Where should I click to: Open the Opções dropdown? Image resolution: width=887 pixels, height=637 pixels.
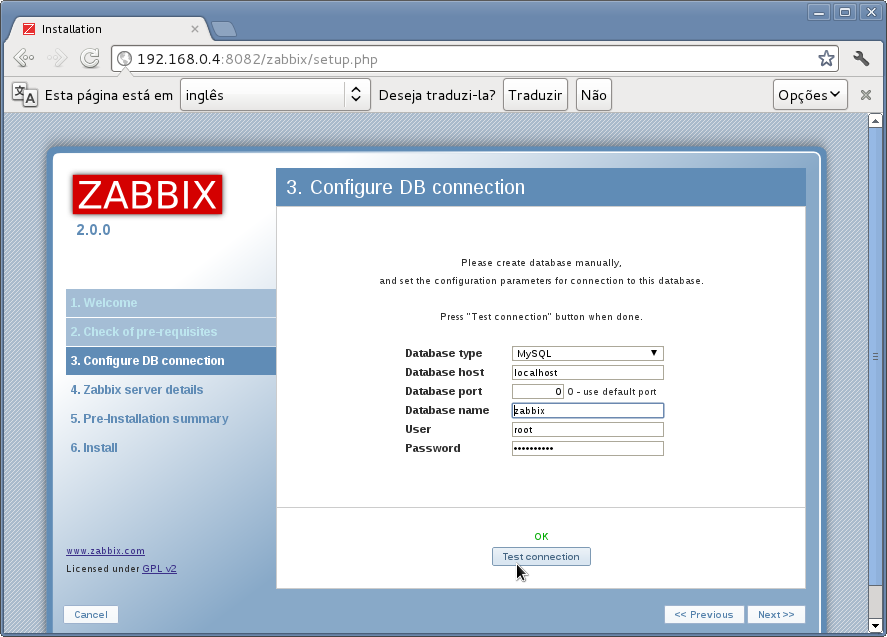pyautogui.click(x=810, y=94)
